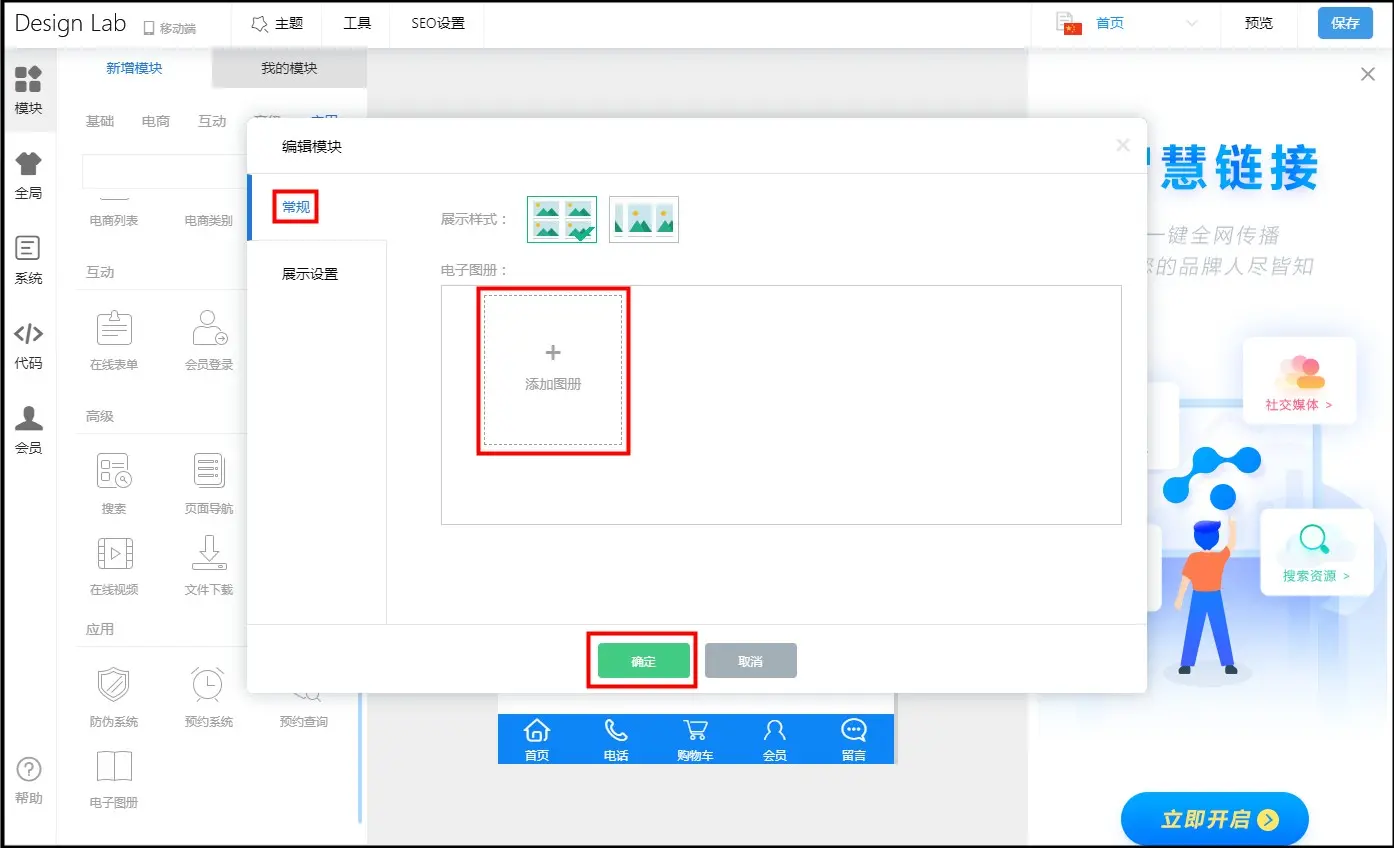Open the 模块 panel in left sidebar

coord(28,90)
